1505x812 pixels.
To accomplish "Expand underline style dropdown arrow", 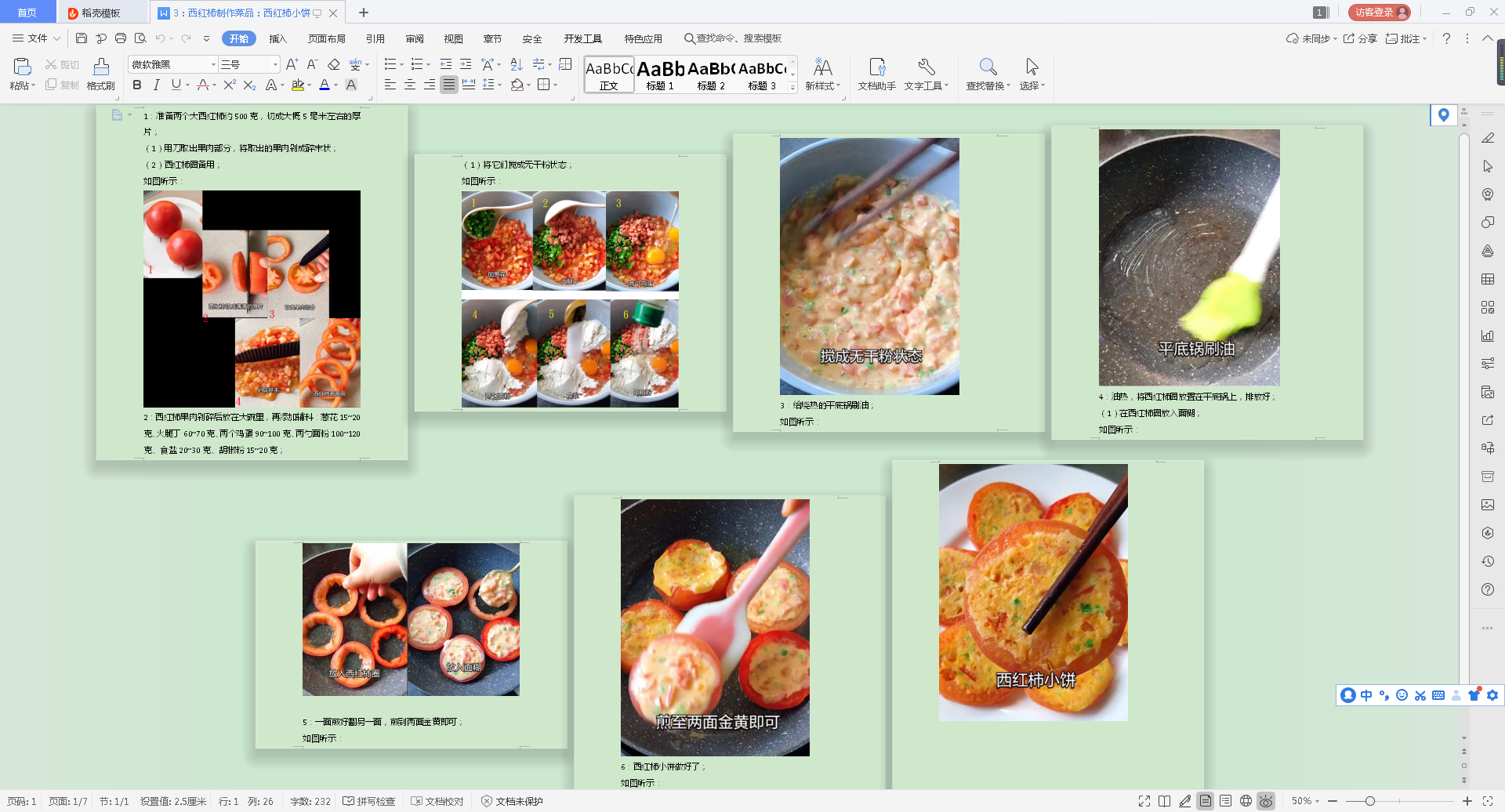I will [x=187, y=85].
